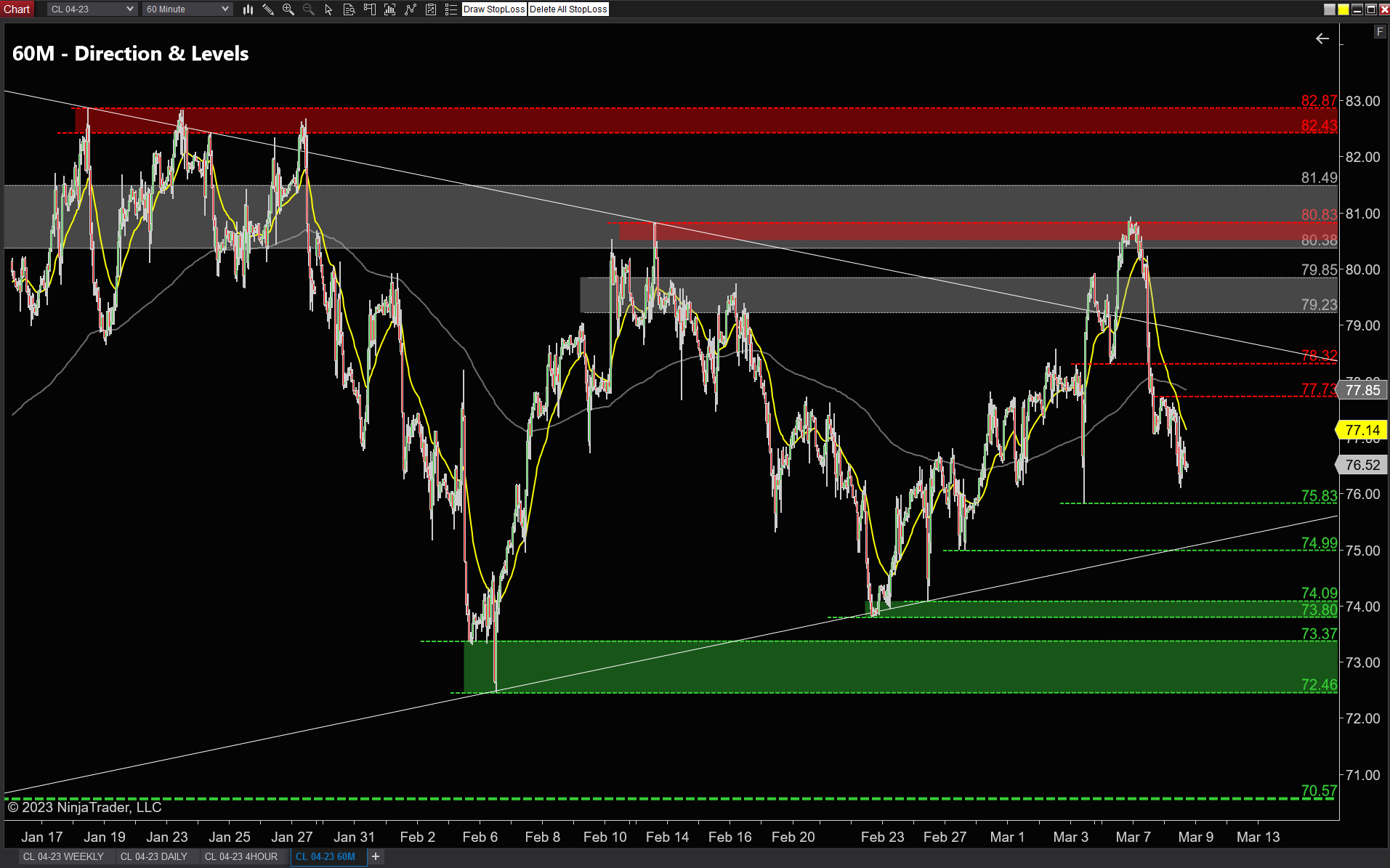Select the drawing tools pencil icon

(x=268, y=9)
